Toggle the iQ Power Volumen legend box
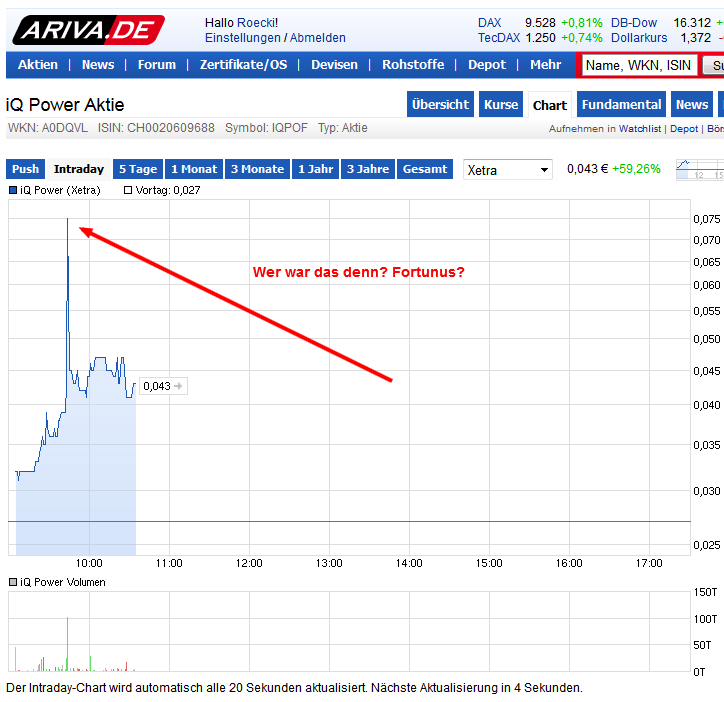 (13, 582)
